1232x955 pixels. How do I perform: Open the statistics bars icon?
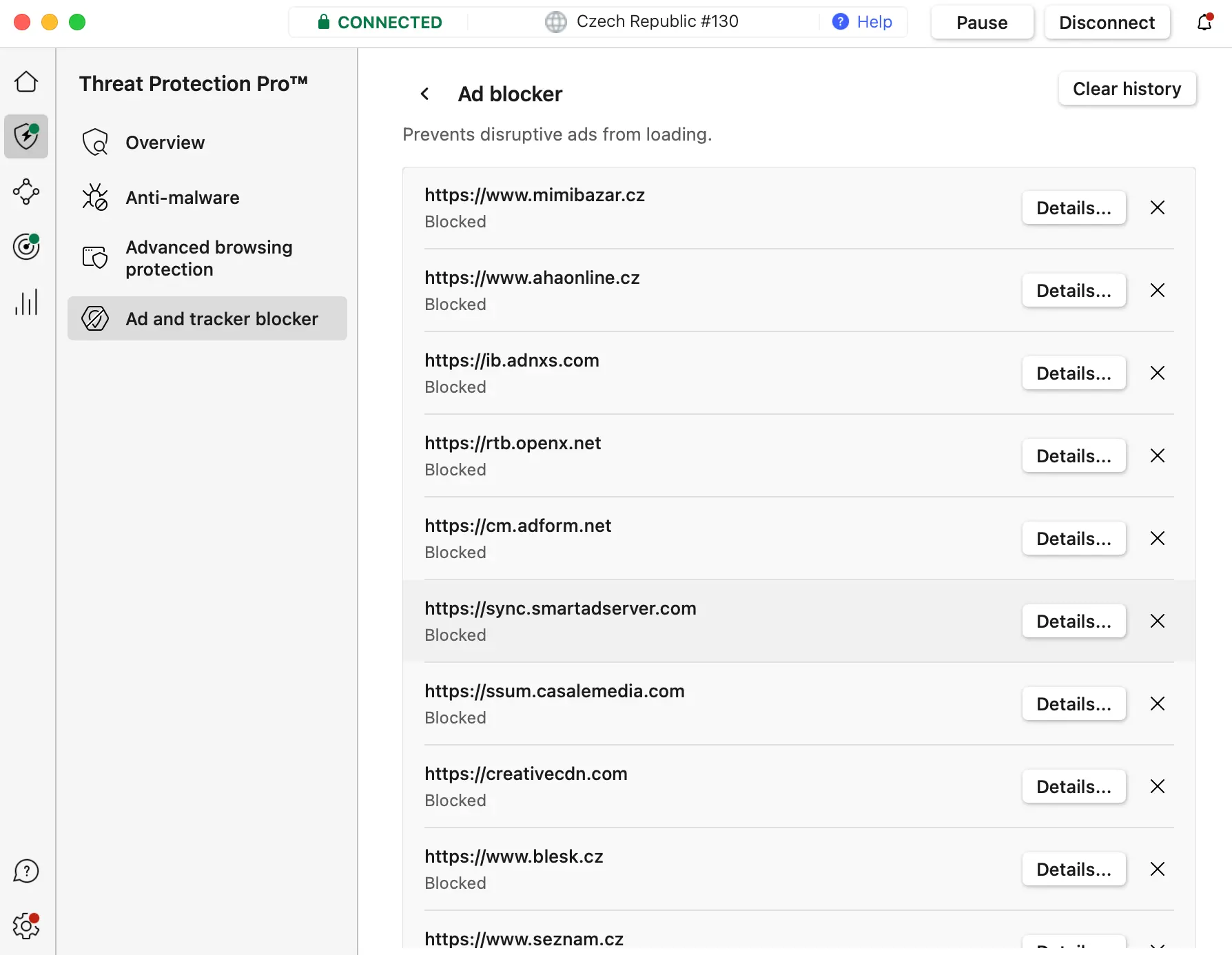coord(26,302)
